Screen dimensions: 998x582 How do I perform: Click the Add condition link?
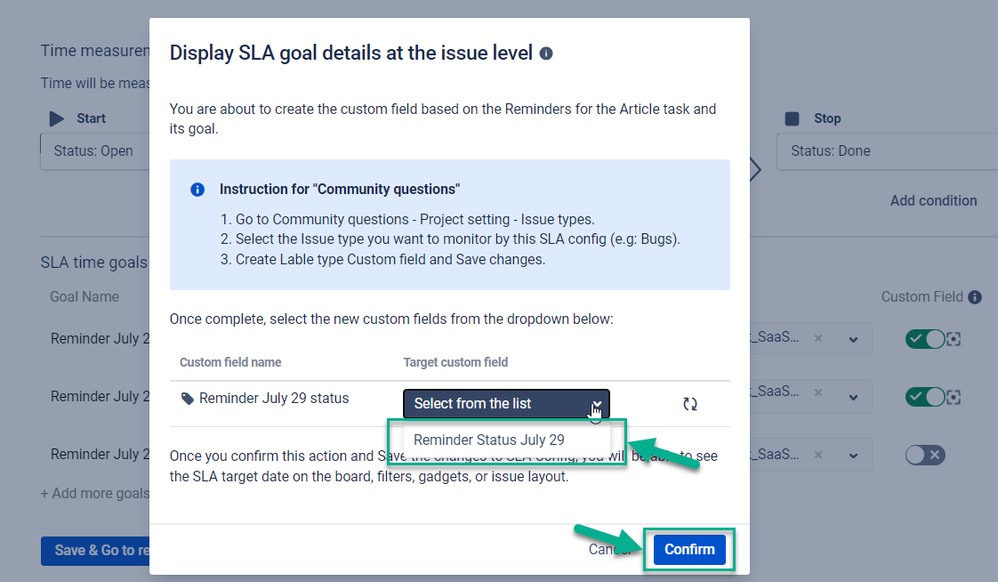933,201
